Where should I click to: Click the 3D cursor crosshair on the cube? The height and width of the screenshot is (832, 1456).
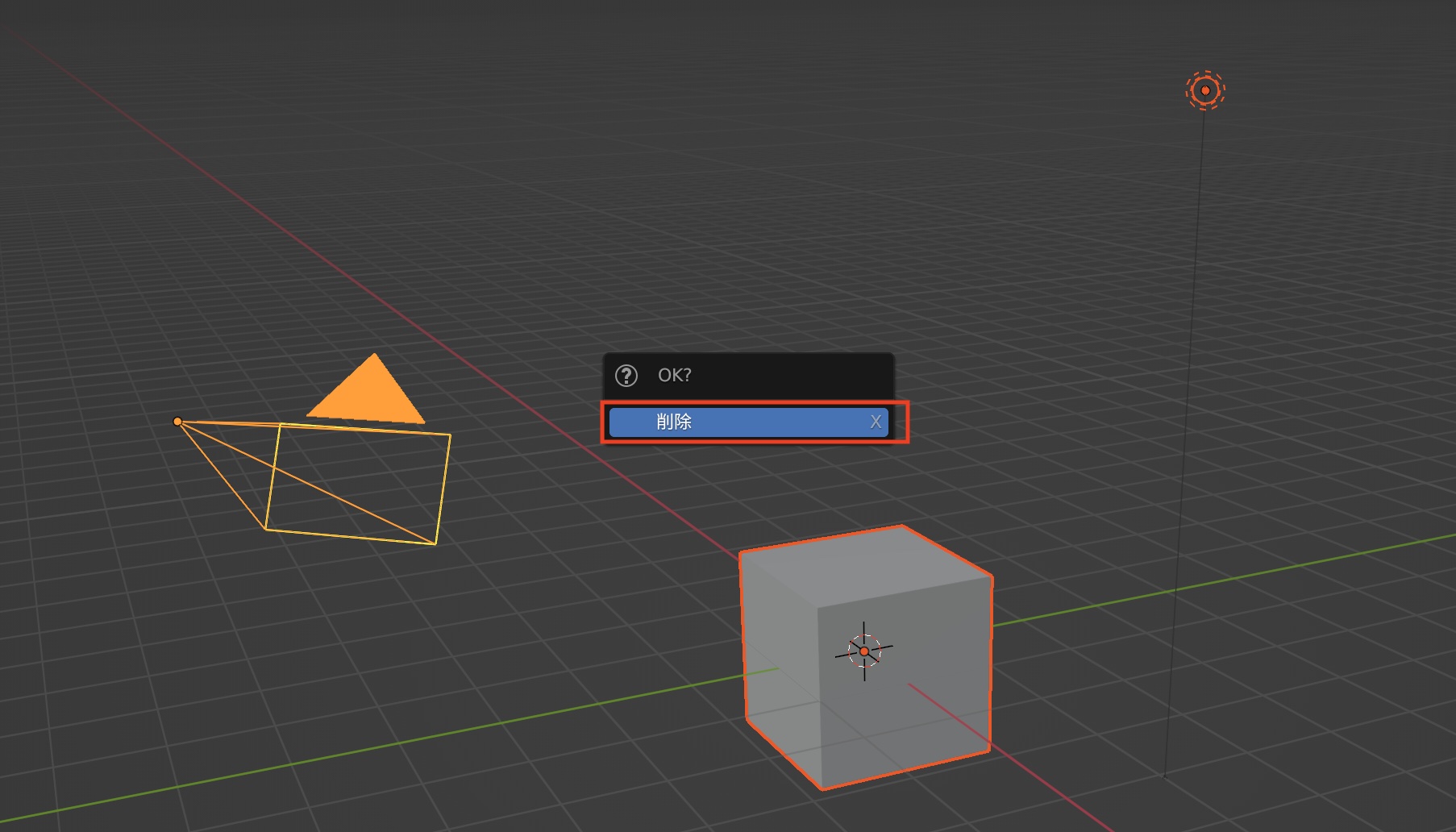[x=864, y=633]
